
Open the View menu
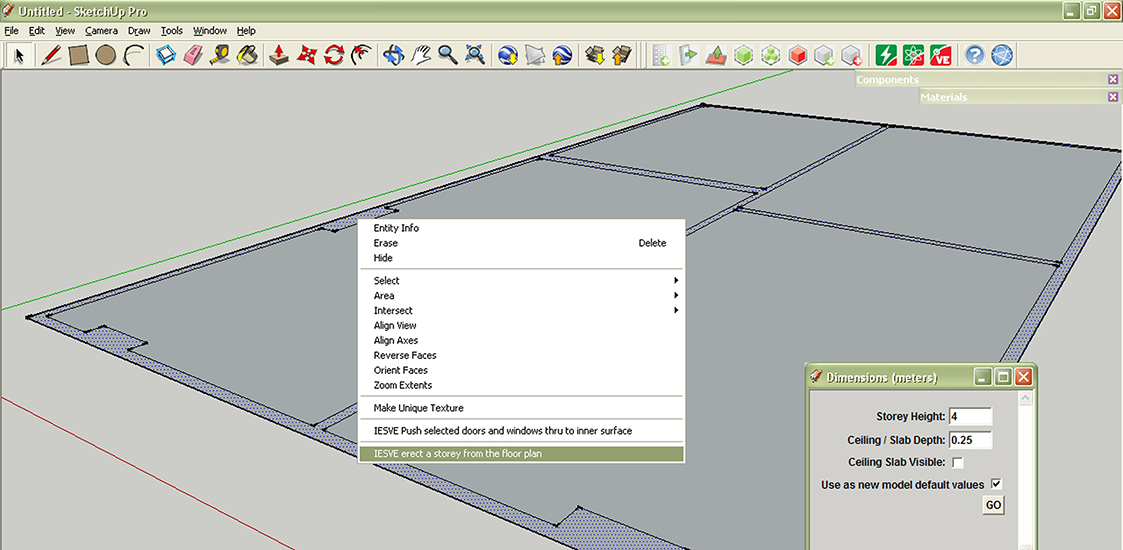point(65,31)
